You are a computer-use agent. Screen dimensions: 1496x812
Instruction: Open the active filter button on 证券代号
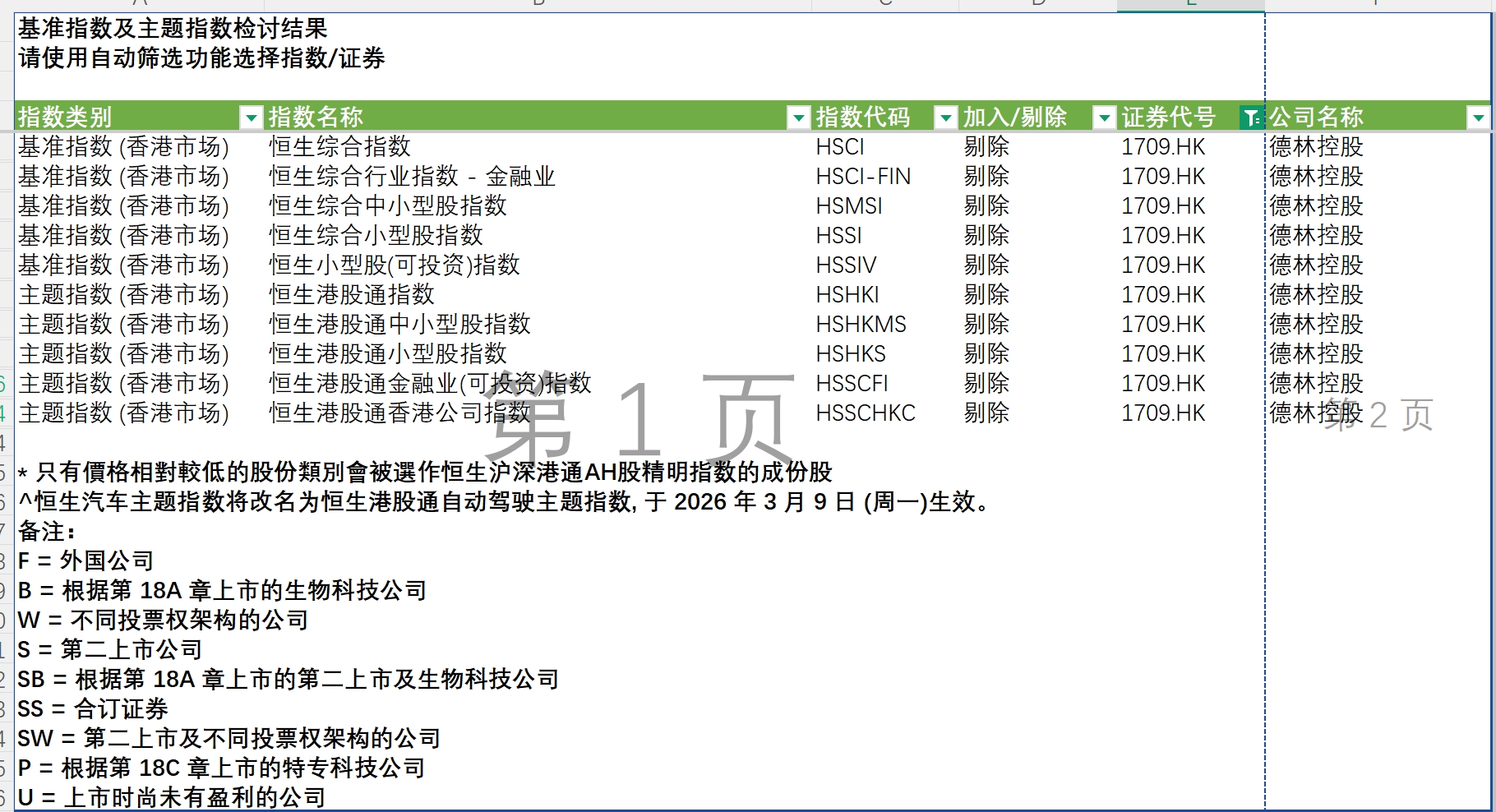[1252, 118]
